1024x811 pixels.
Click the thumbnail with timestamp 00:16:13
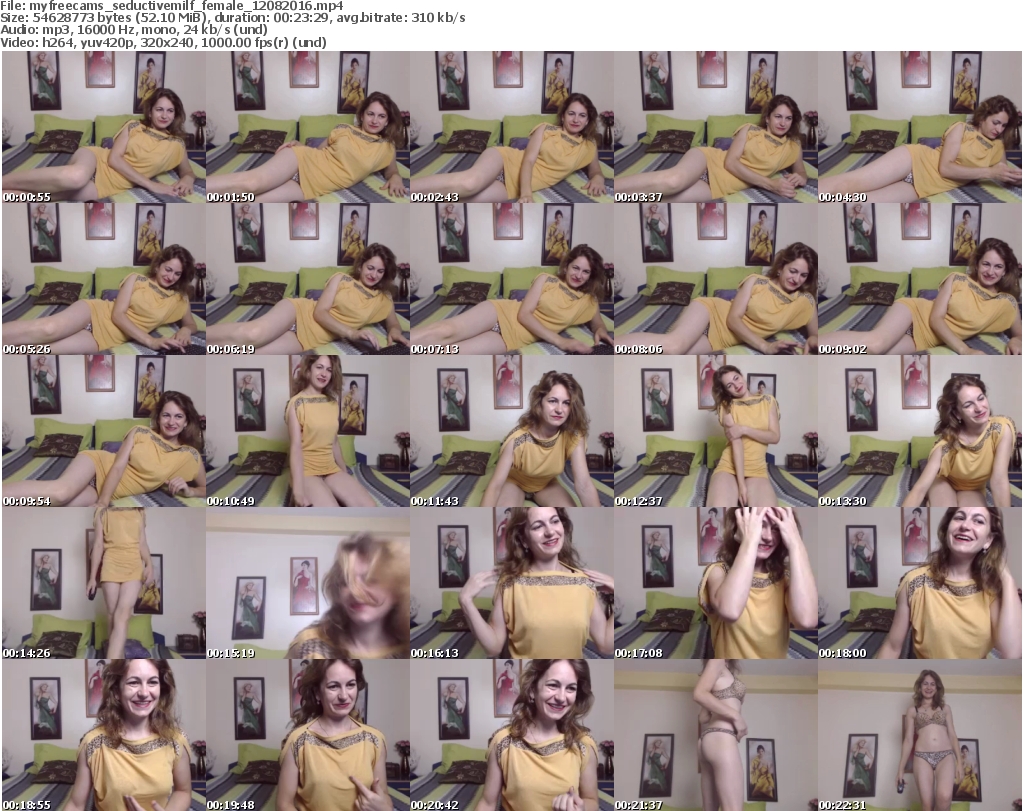click(x=511, y=583)
